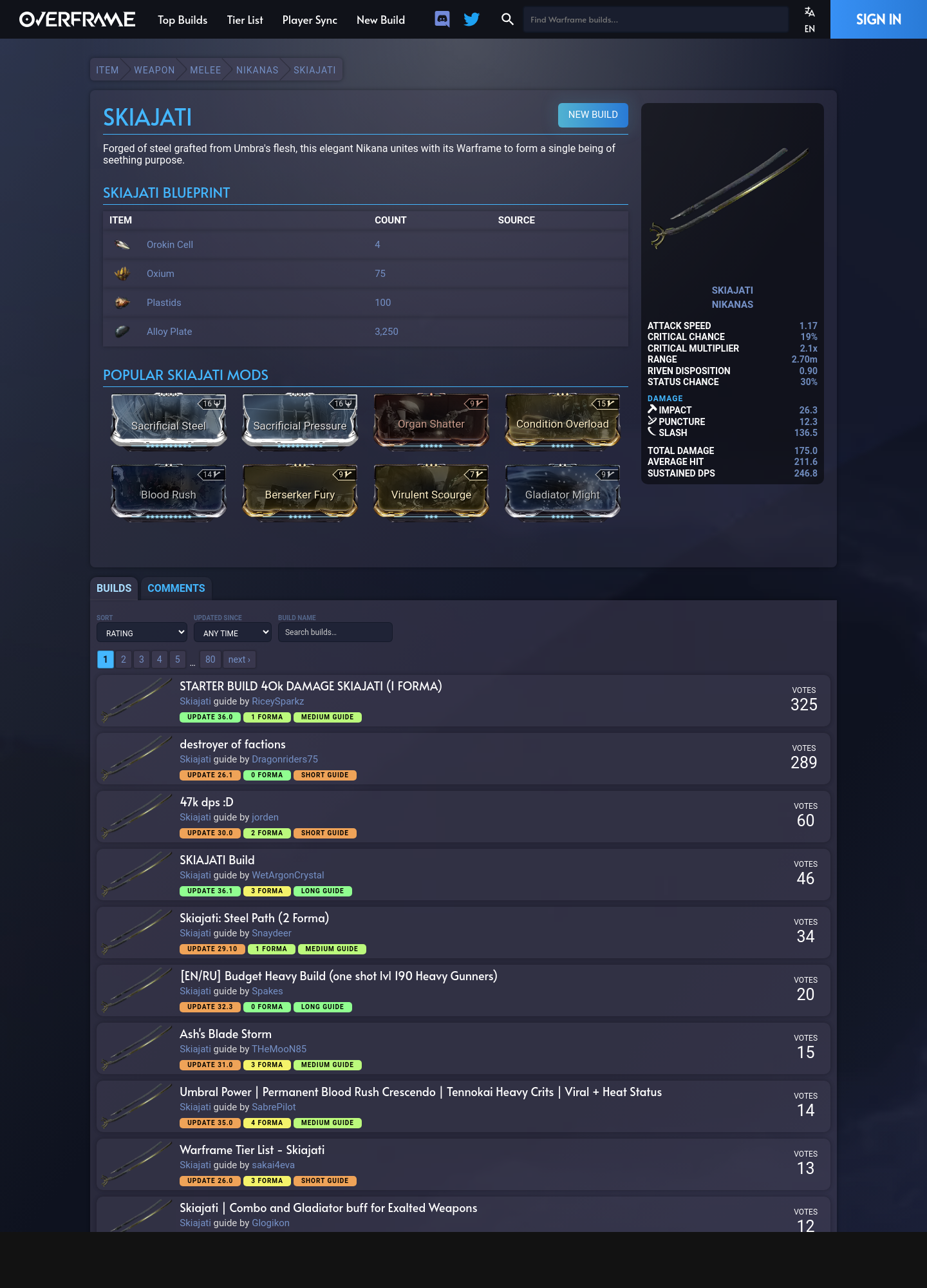
Task: Open the Organ Shatter mod card
Action: click(x=431, y=421)
